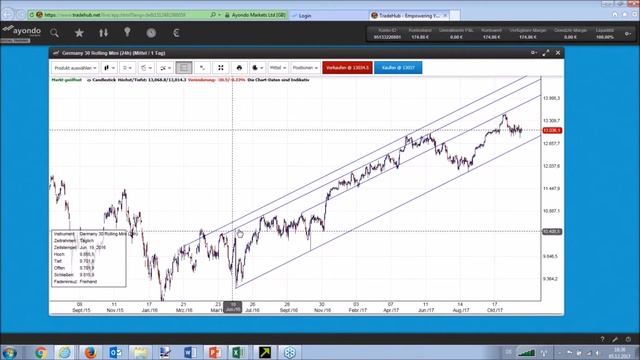This screenshot has height=360, width=640.
Task: Switch to the 'Login' browser tab
Action: pos(305,16)
